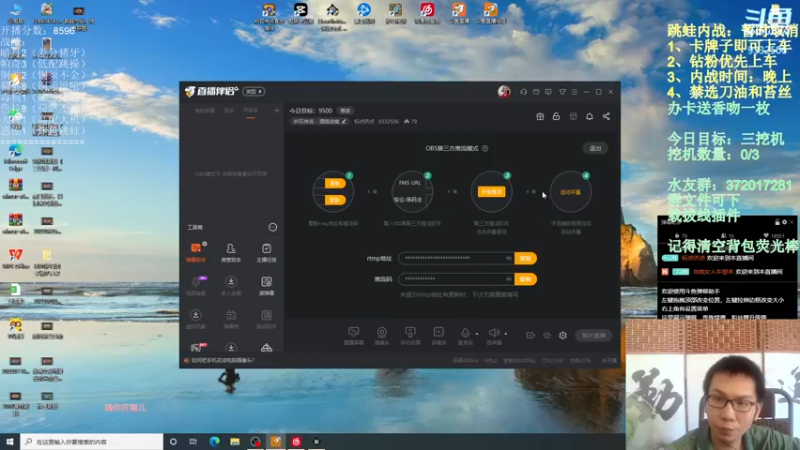Switch to the second scene tab
The image size is (800, 450).
229,111
